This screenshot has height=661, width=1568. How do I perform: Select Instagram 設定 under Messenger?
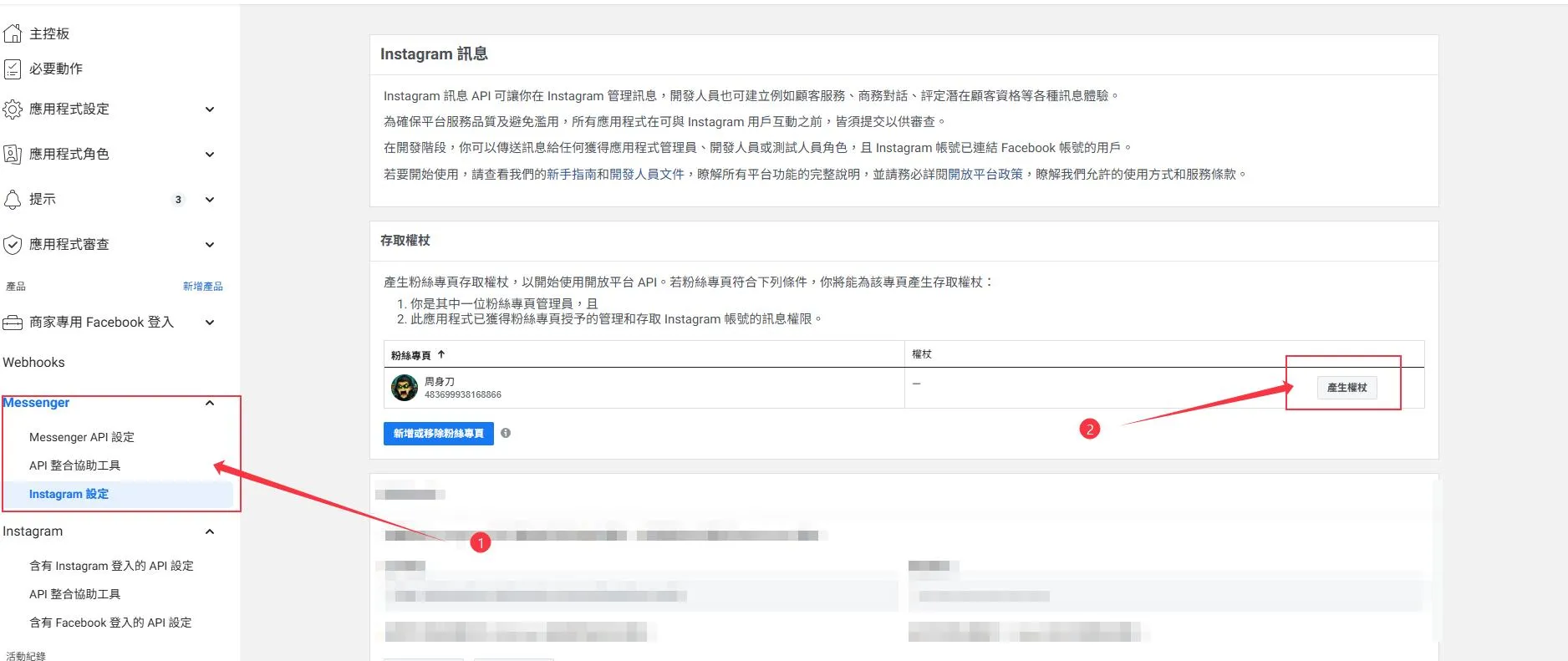(x=69, y=494)
